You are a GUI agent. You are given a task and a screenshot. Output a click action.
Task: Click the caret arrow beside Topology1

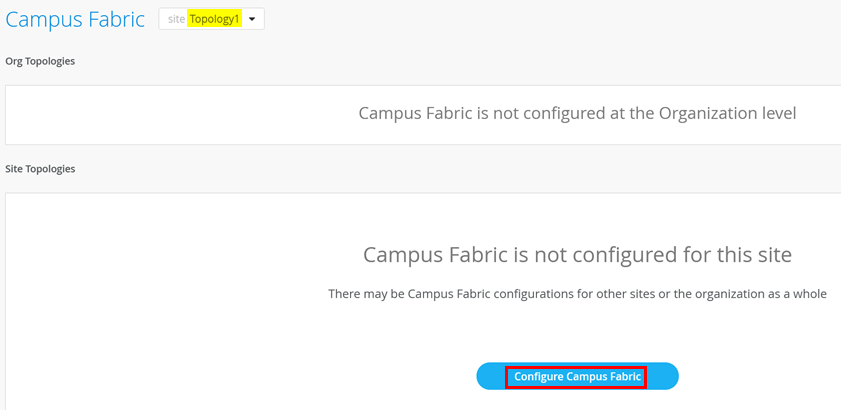252,19
